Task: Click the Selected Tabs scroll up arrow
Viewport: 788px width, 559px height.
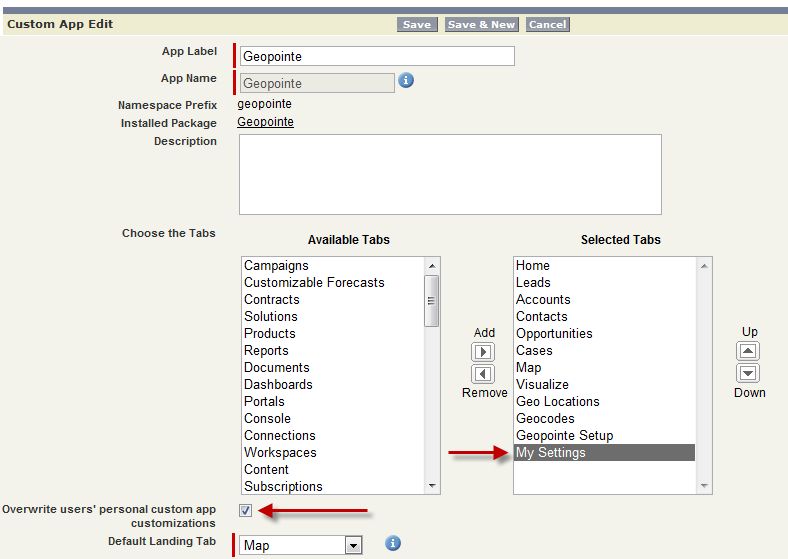Action: (704, 265)
